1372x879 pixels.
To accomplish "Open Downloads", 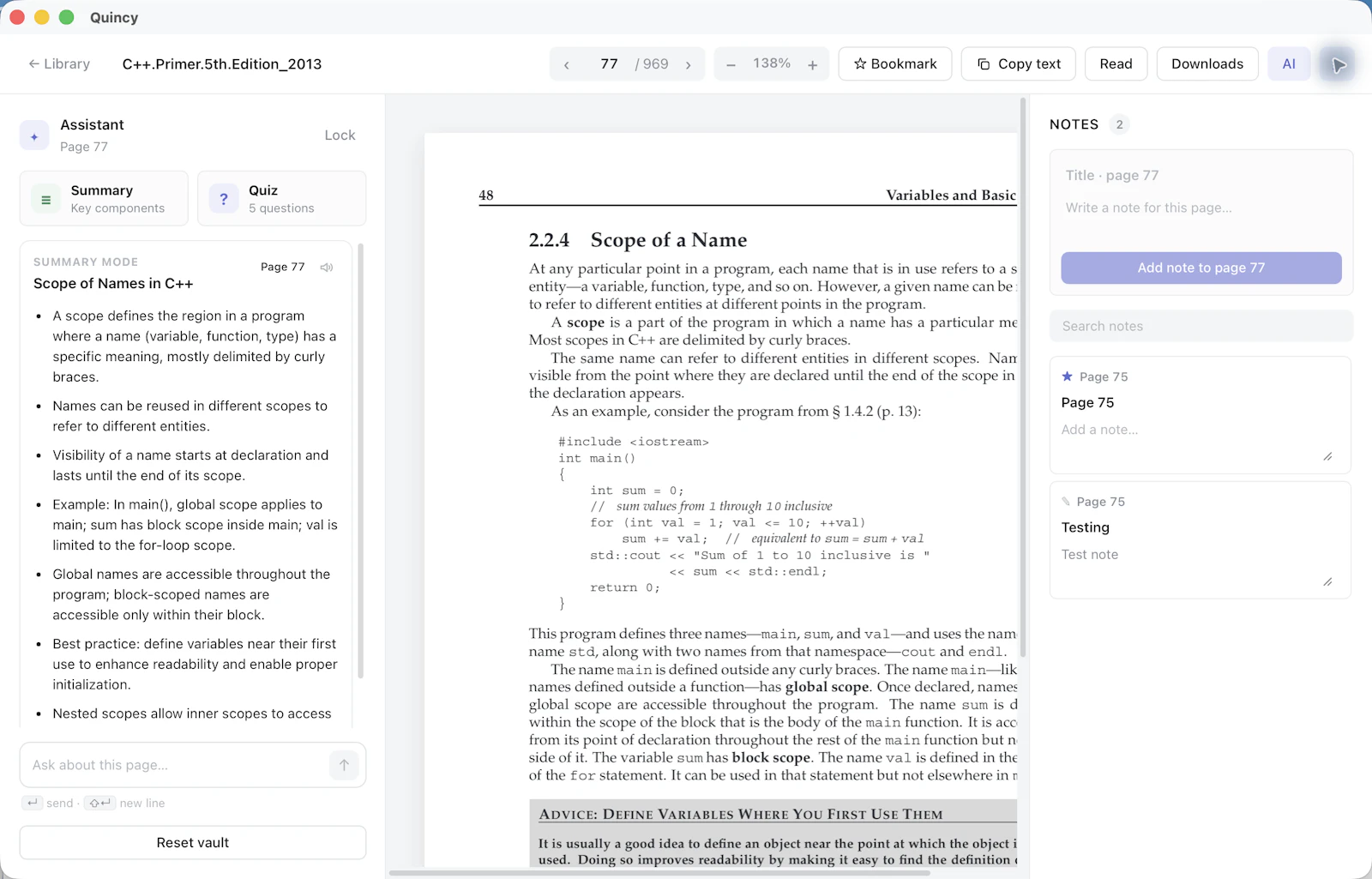I will pyautogui.click(x=1207, y=64).
